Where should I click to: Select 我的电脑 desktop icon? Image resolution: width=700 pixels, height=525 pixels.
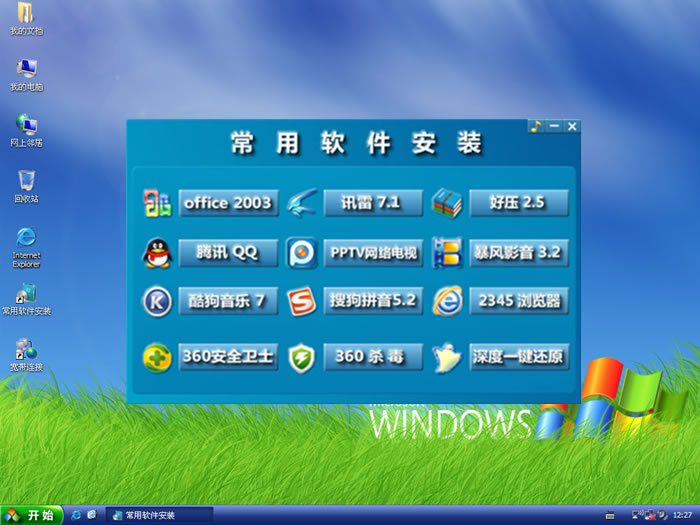point(26,75)
